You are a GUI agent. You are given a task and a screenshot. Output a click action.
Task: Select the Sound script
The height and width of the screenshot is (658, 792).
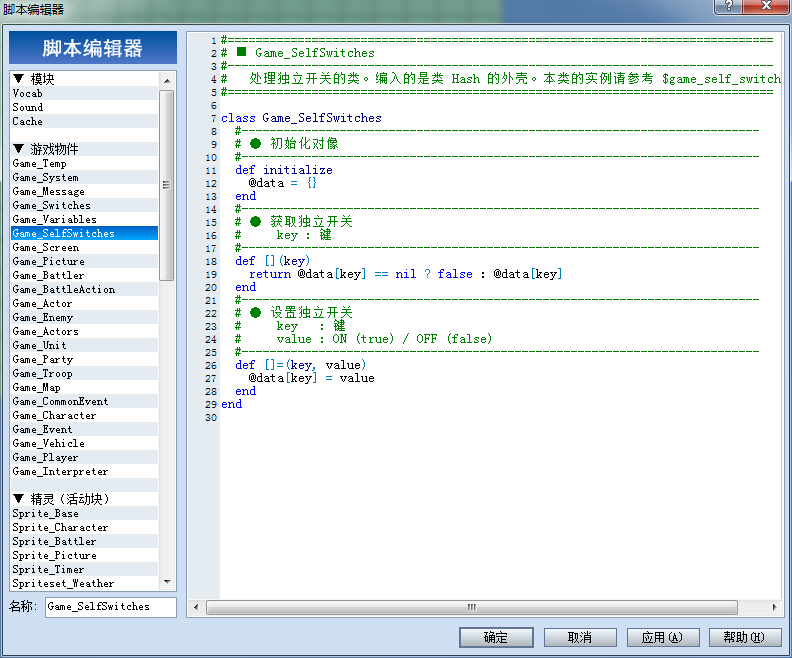(x=84, y=107)
